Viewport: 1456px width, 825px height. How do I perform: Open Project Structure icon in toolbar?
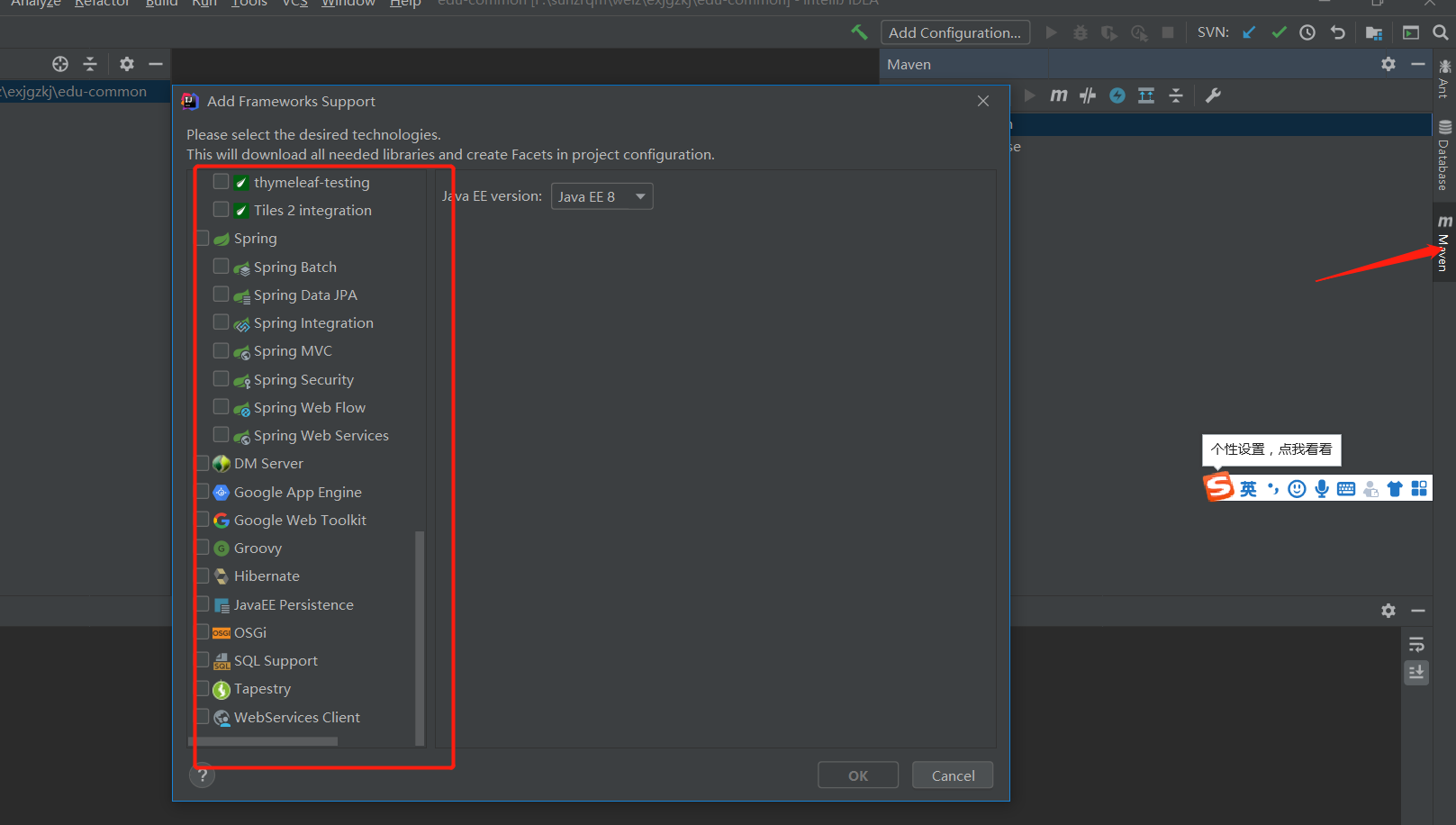(1374, 32)
